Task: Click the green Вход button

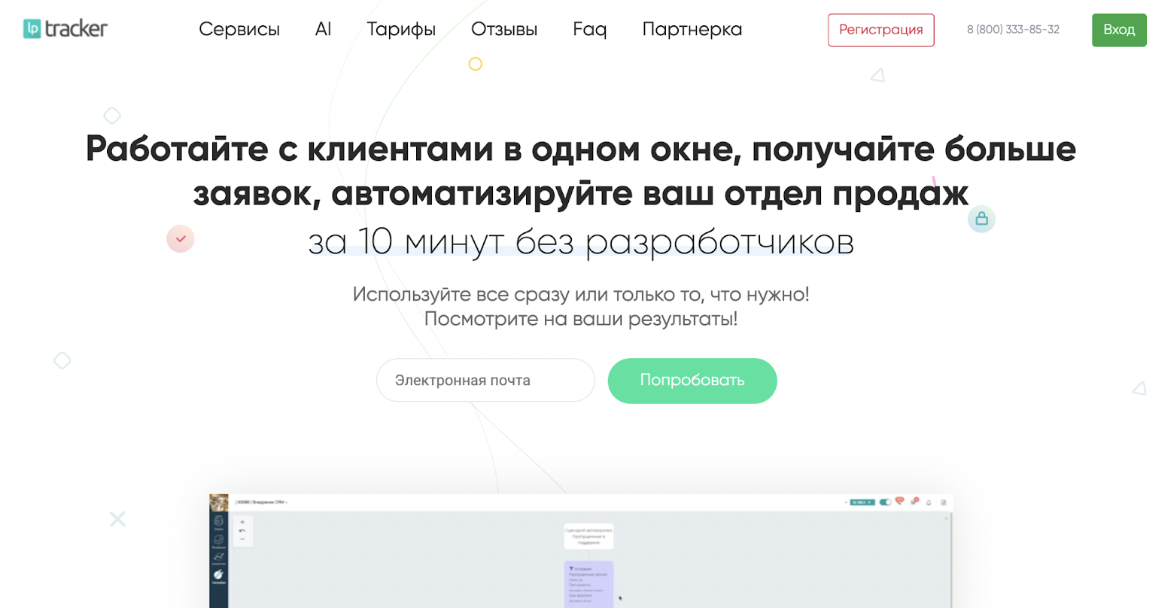Action: [x=1119, y=30]
